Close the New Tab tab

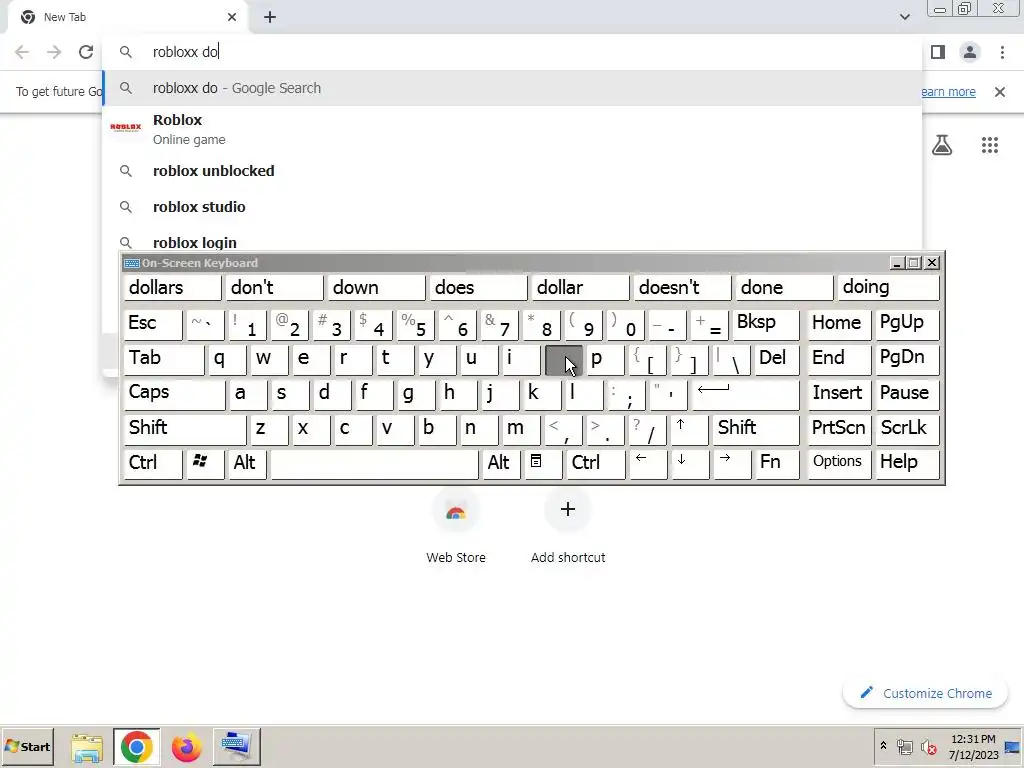click(x=232, y=17)
